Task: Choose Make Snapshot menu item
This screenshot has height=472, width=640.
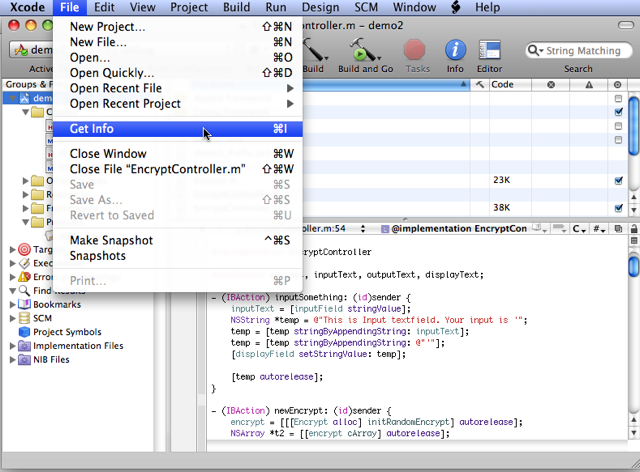Action: pyautogui.click(x=178, y=240)
